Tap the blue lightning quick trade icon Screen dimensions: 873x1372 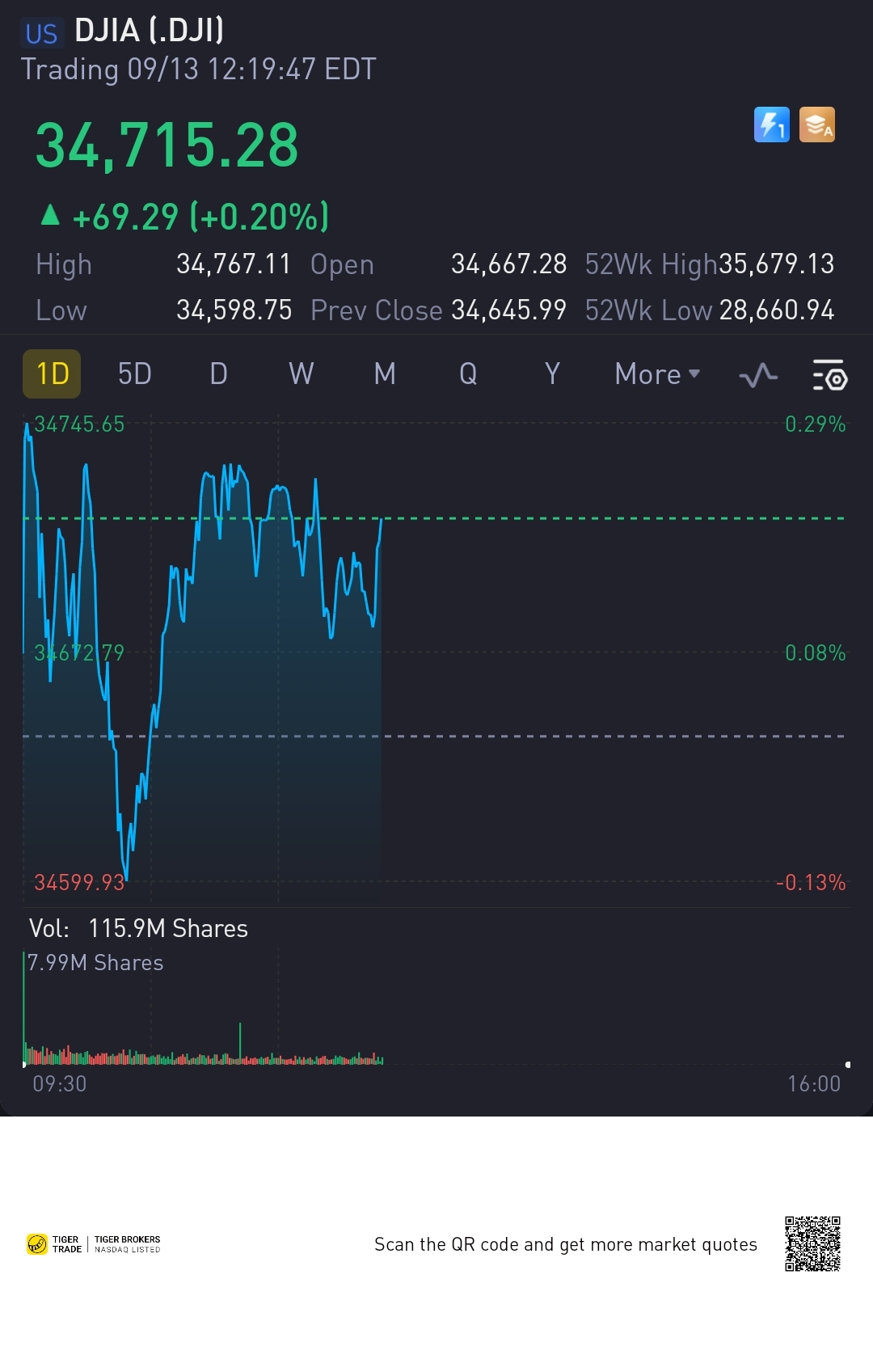[x=771, y=125]
